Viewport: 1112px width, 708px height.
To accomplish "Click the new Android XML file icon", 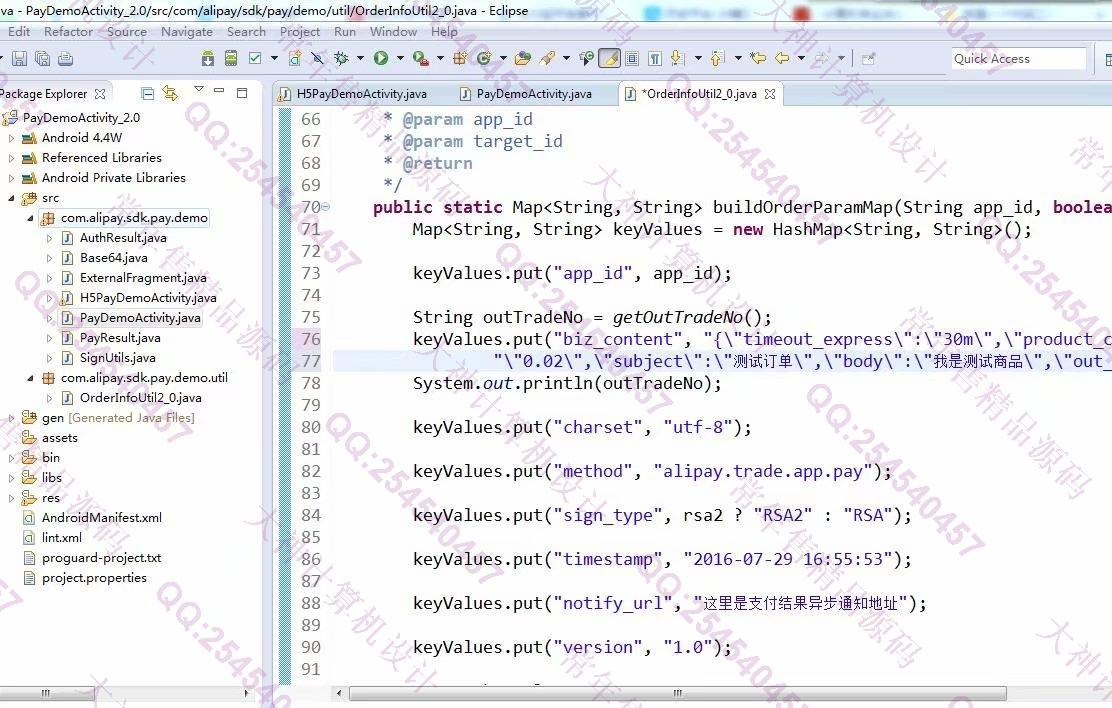I will coord(295,59).
